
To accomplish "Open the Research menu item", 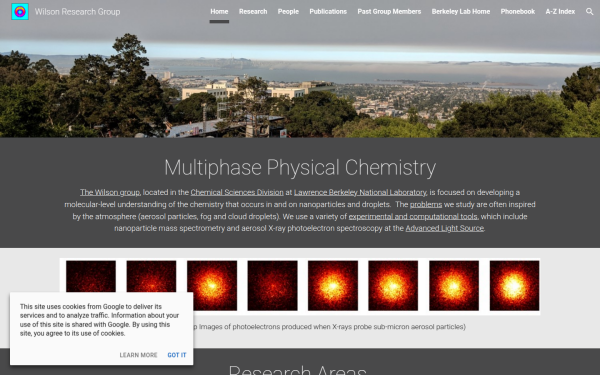I will point(253,11).
